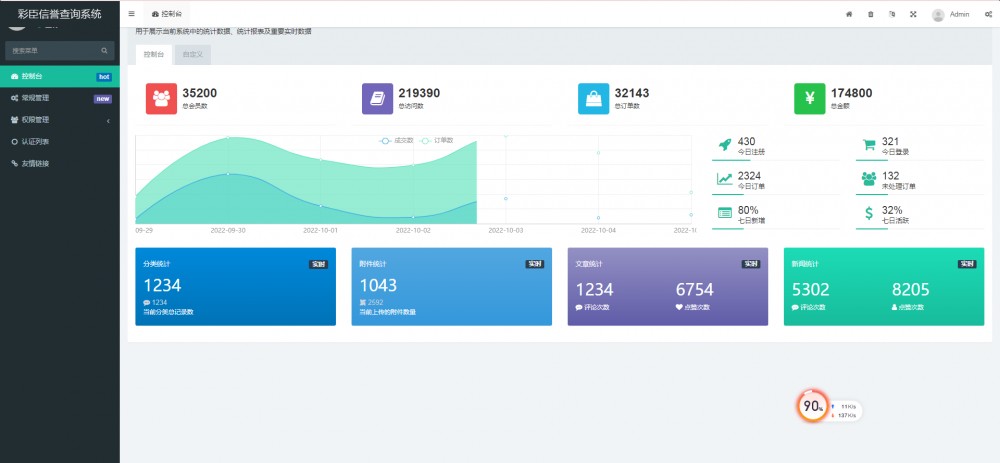Click the fullscreen expand icon
Image resolution: width=1000 pixels, height=463 pixels.
[x=913, y=14]
